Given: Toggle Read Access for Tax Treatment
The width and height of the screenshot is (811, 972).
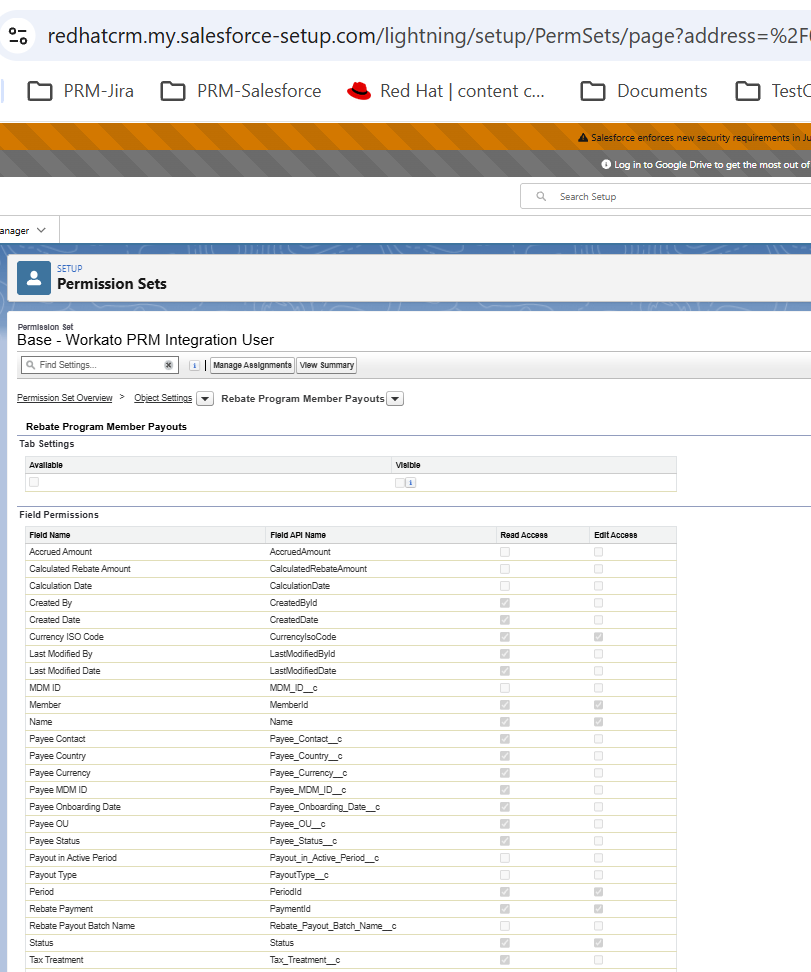Looking at the screenshot, I should (x=505, y=960).
